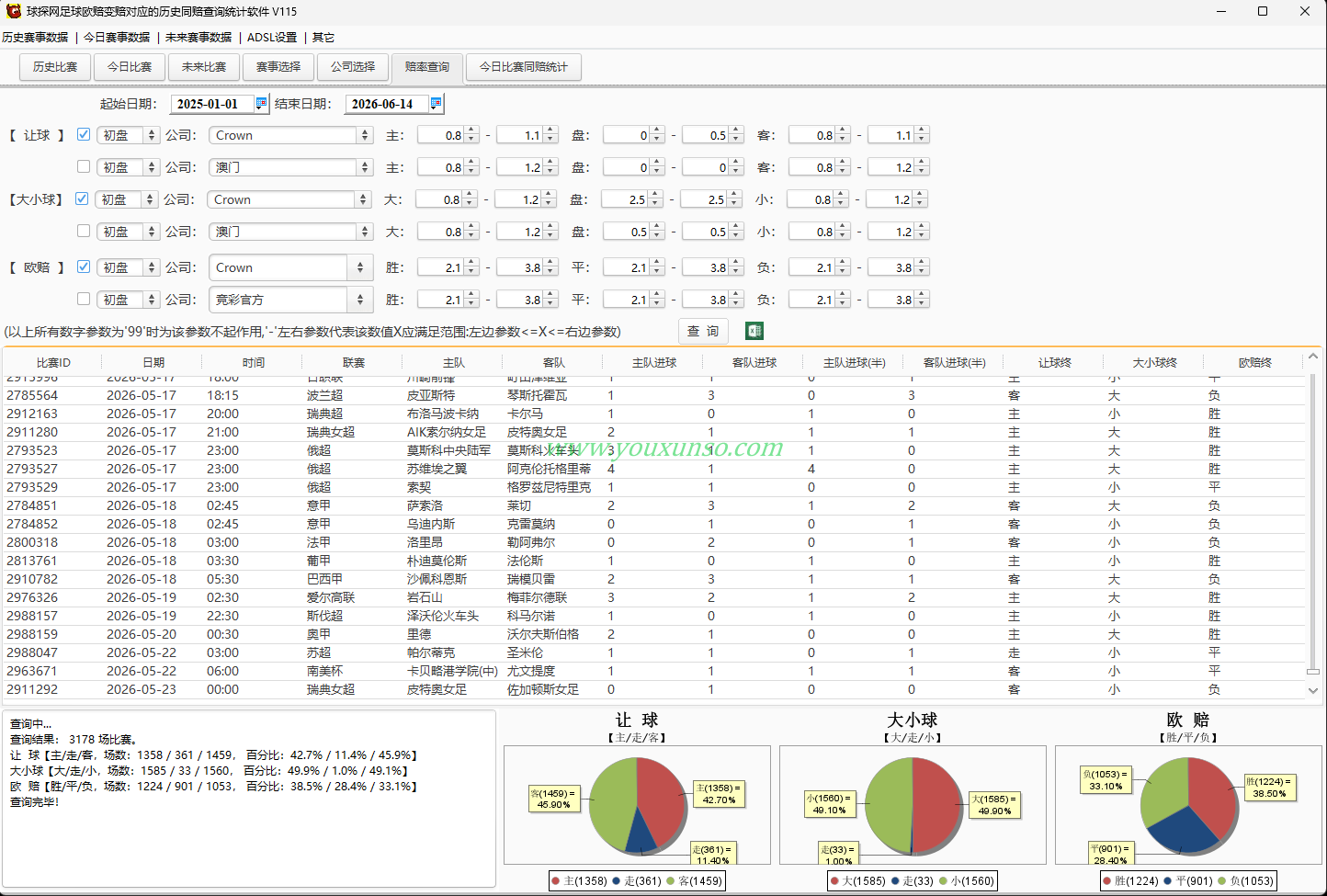This screenshot has height=896, width=1327.
Task: Sort by the 联赛 column header
Action: (x=354, y=363)
